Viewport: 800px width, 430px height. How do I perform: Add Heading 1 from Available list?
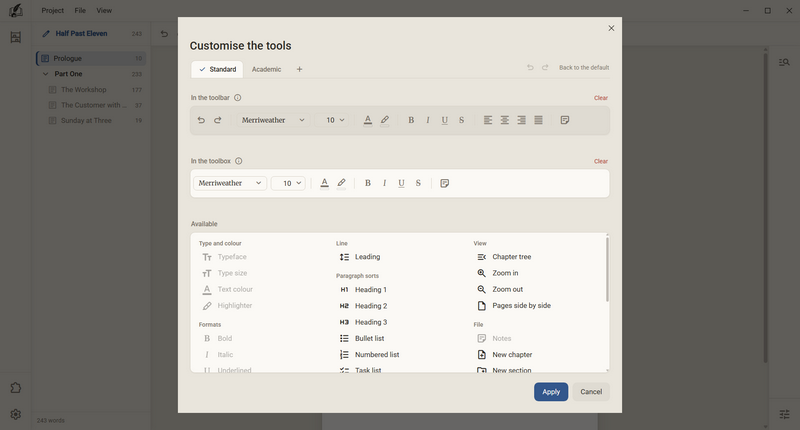pyautogui.click(x=363, y=290)
